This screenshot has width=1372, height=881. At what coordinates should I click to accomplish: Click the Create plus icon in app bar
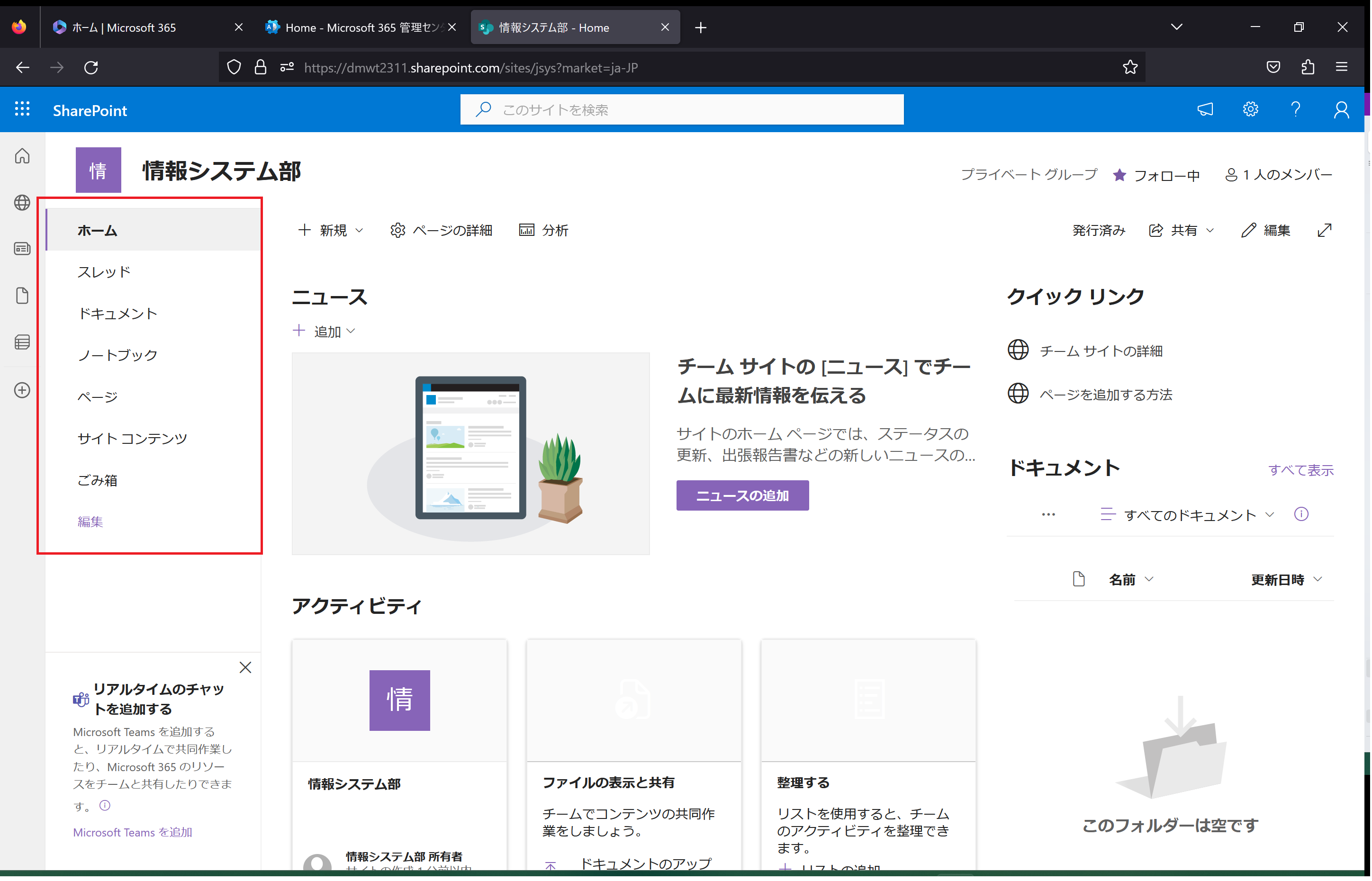22,390
